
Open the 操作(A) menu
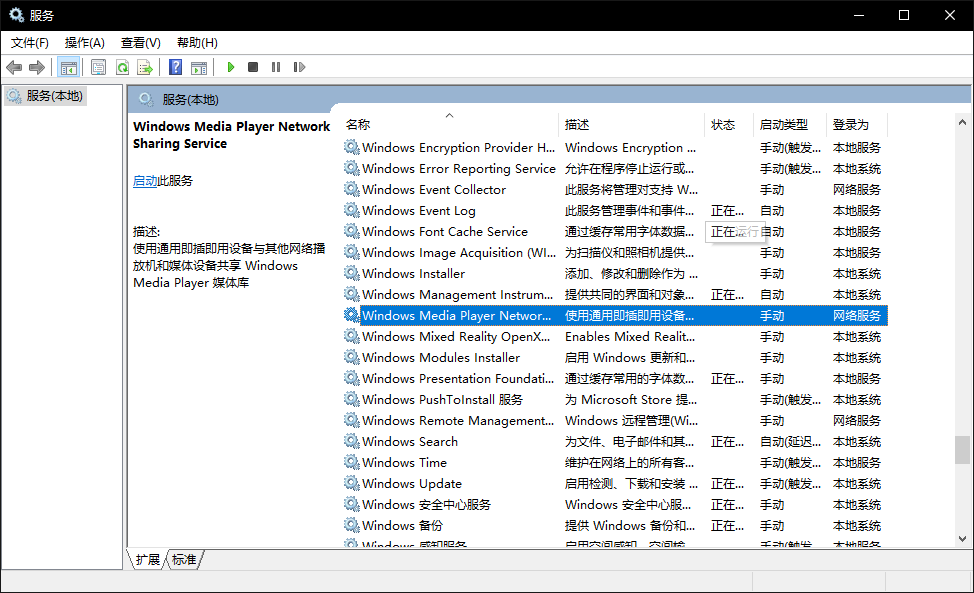(x=84, y=43)
